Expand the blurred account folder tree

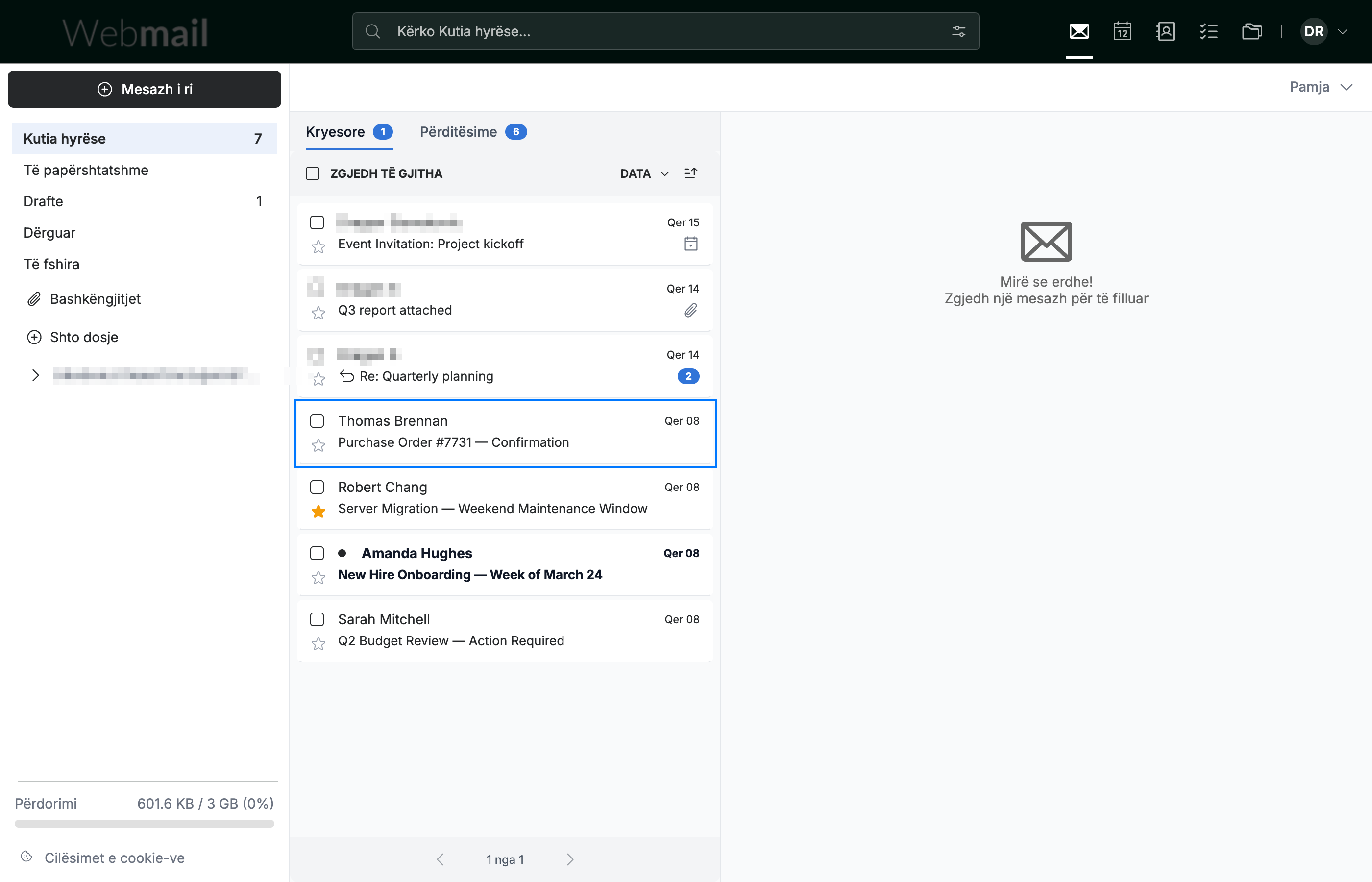[35, 375]
